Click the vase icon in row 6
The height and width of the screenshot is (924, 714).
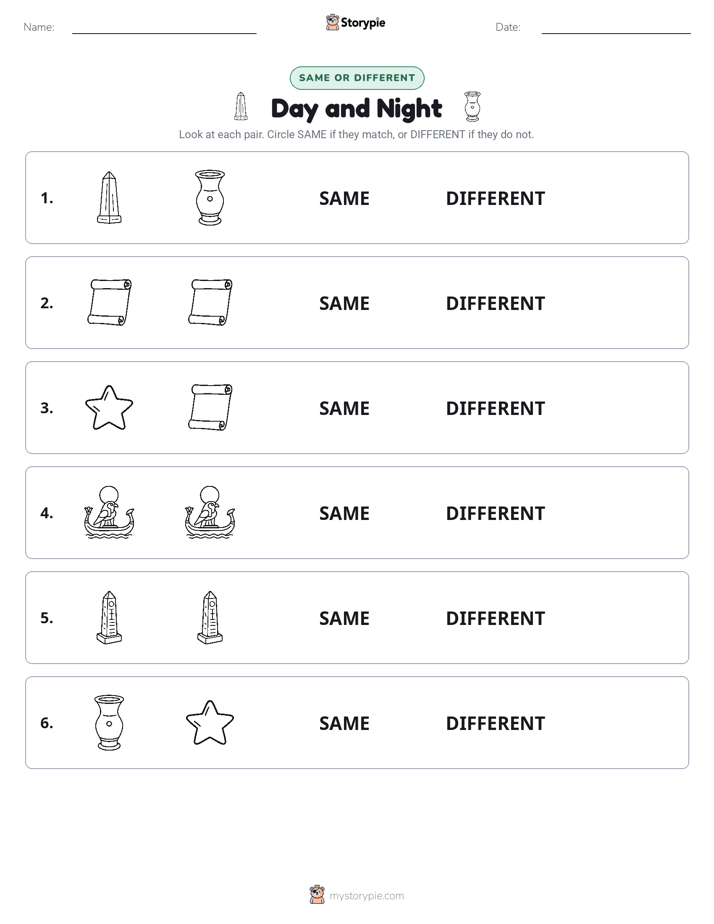[109, 722]
